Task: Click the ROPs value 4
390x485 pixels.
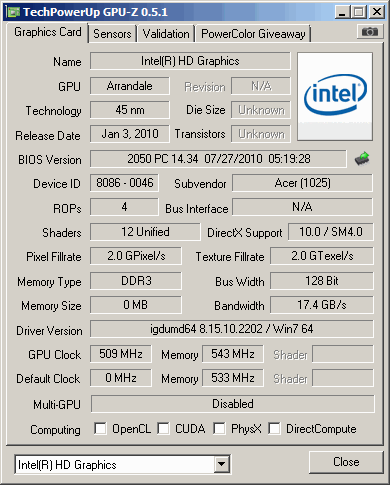Action: click(x=124, y=207)
